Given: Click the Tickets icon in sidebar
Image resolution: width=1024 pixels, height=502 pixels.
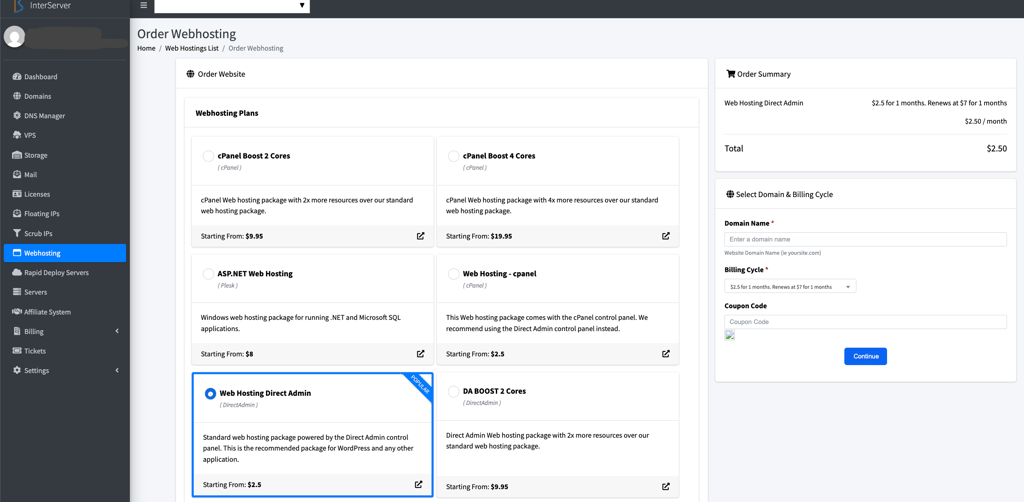Looking at the screenshot, I should click(x=17, y=351).
